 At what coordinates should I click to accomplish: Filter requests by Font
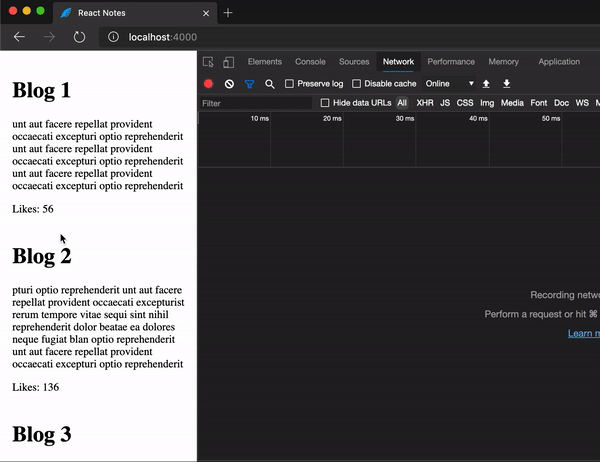tap(539, 103)
